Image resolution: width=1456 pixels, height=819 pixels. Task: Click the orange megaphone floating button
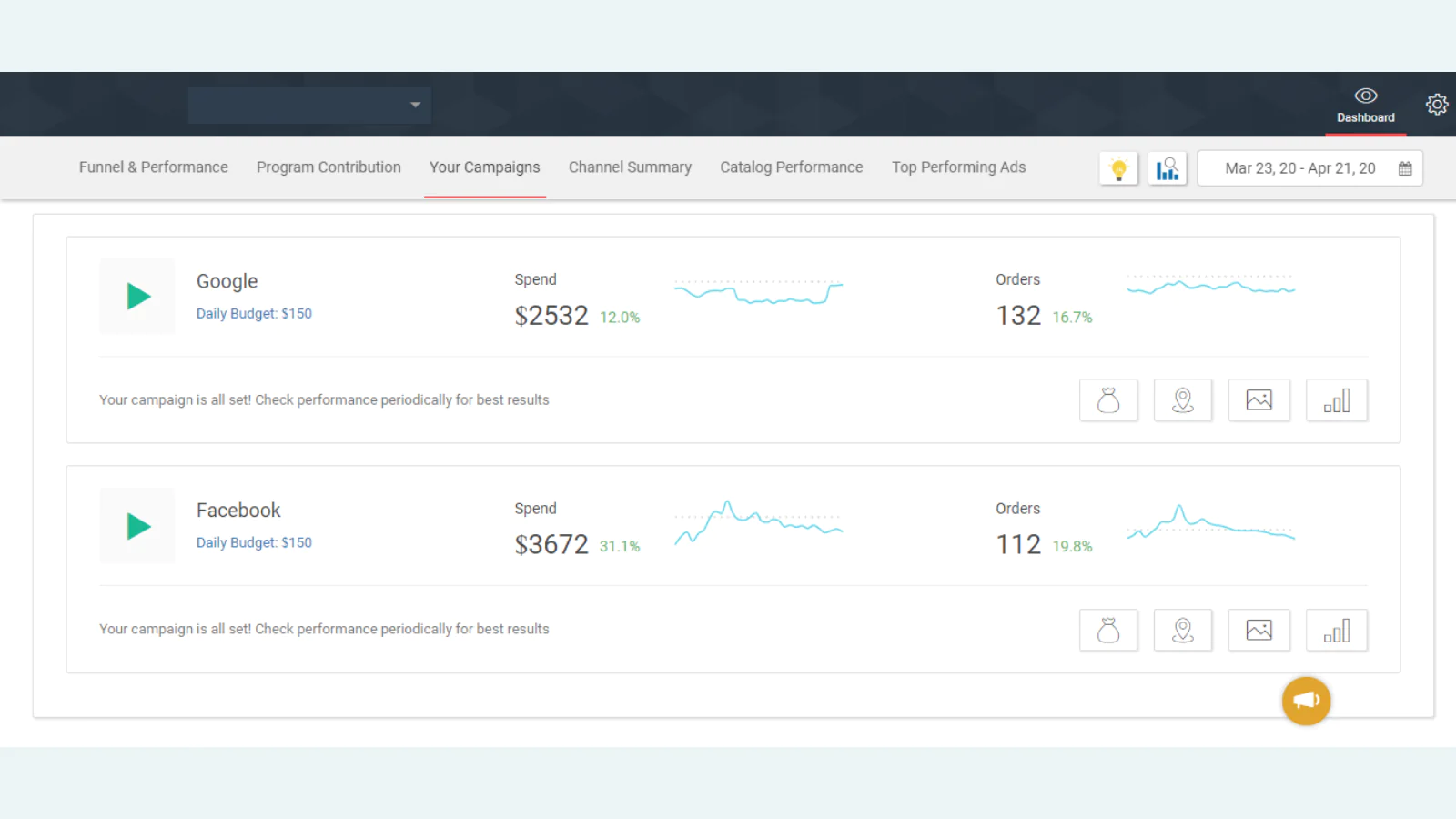[1306, 701]
